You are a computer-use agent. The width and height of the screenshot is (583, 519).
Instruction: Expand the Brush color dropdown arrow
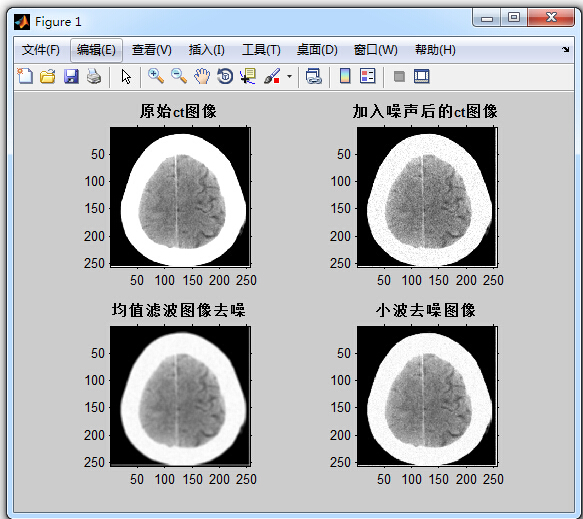[x=290, y=77]
